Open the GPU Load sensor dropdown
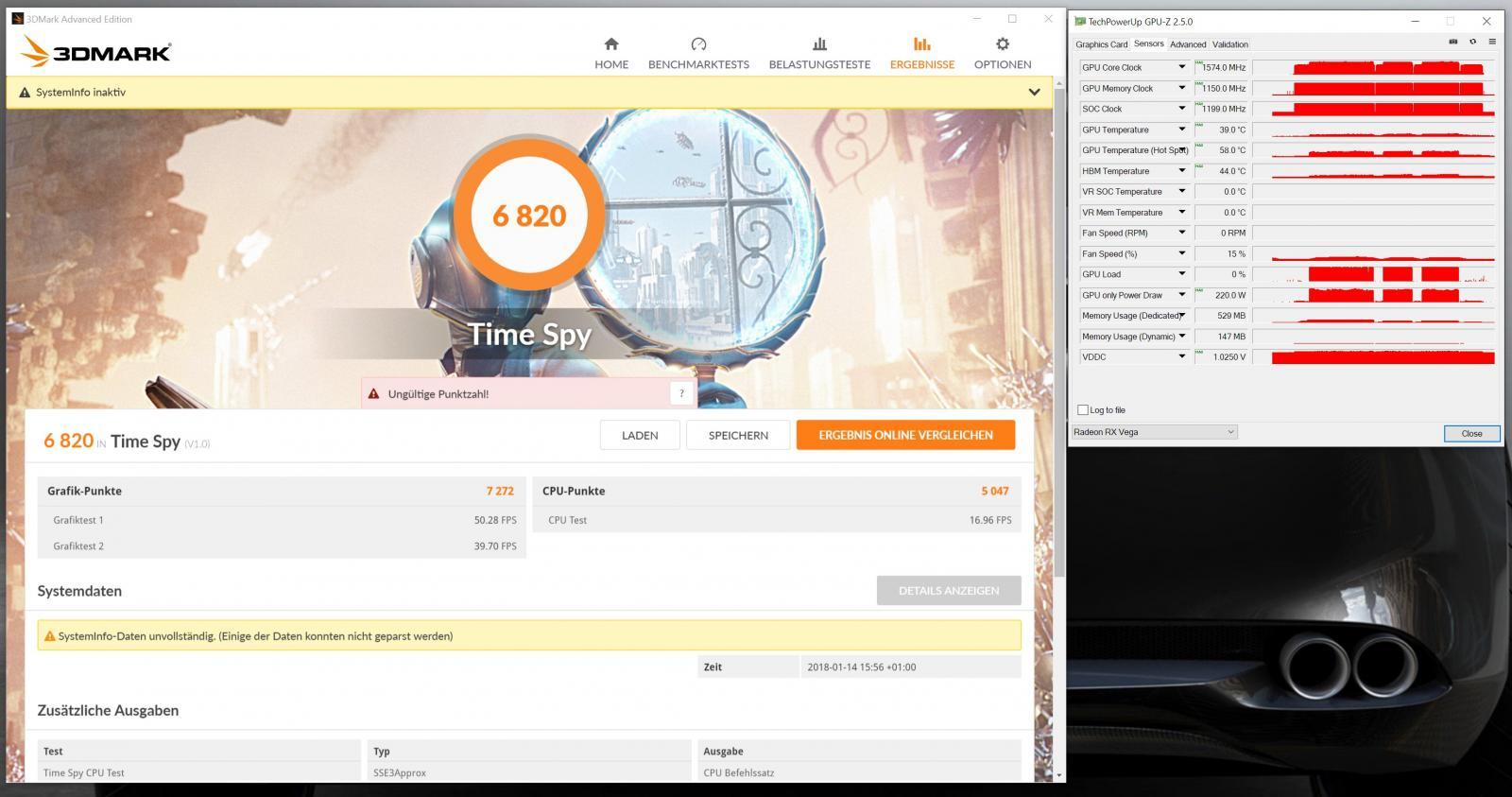Screen dimensions: 1512x797 [x=1181, y=274]
